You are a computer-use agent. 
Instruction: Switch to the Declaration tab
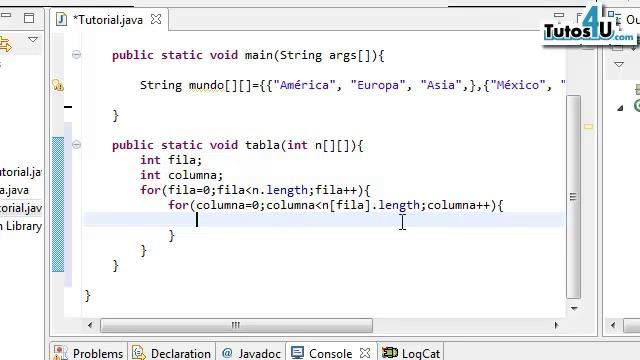[172, 353]
